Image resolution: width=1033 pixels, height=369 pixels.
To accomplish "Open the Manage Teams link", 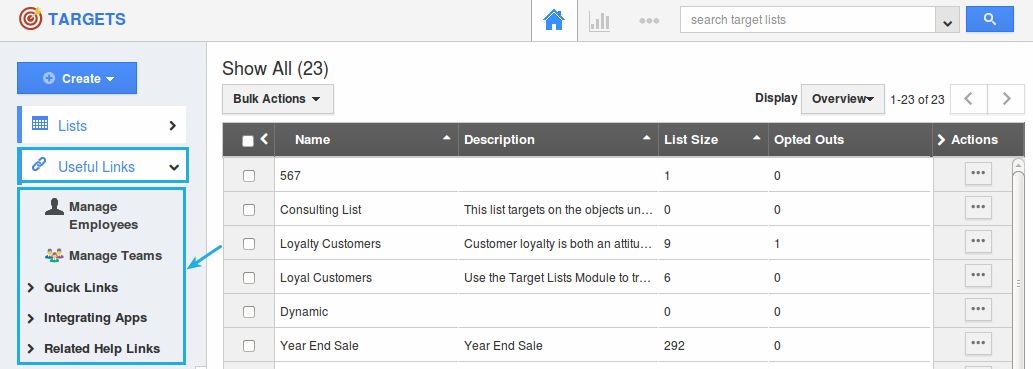I will pyautogui.click(x=115, y=256).
